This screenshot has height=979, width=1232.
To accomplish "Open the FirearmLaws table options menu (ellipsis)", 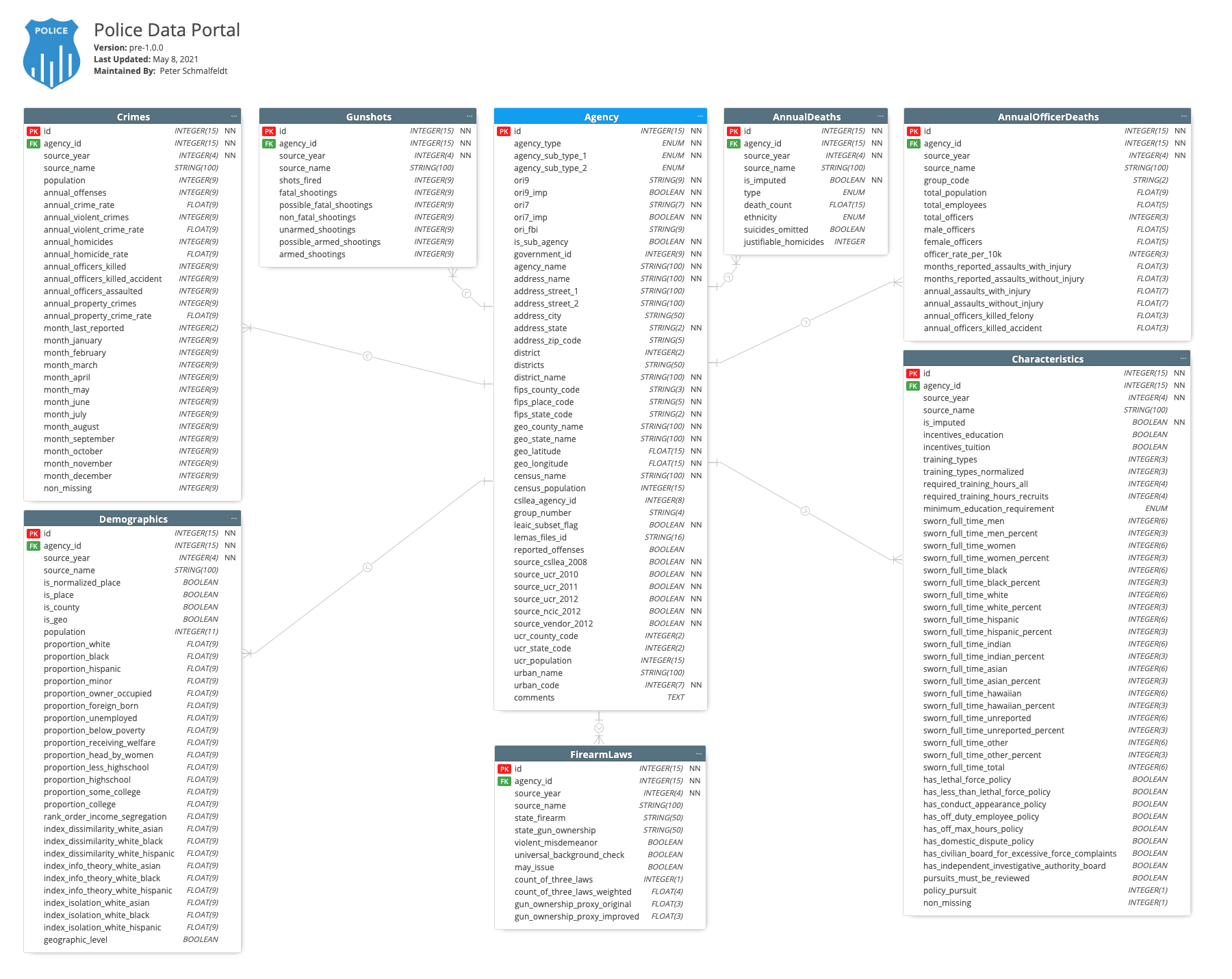I will tap(699, 754).
